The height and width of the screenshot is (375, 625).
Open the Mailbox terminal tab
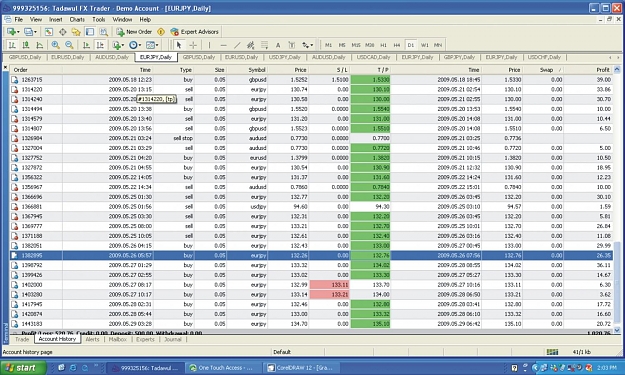(118, 340)
